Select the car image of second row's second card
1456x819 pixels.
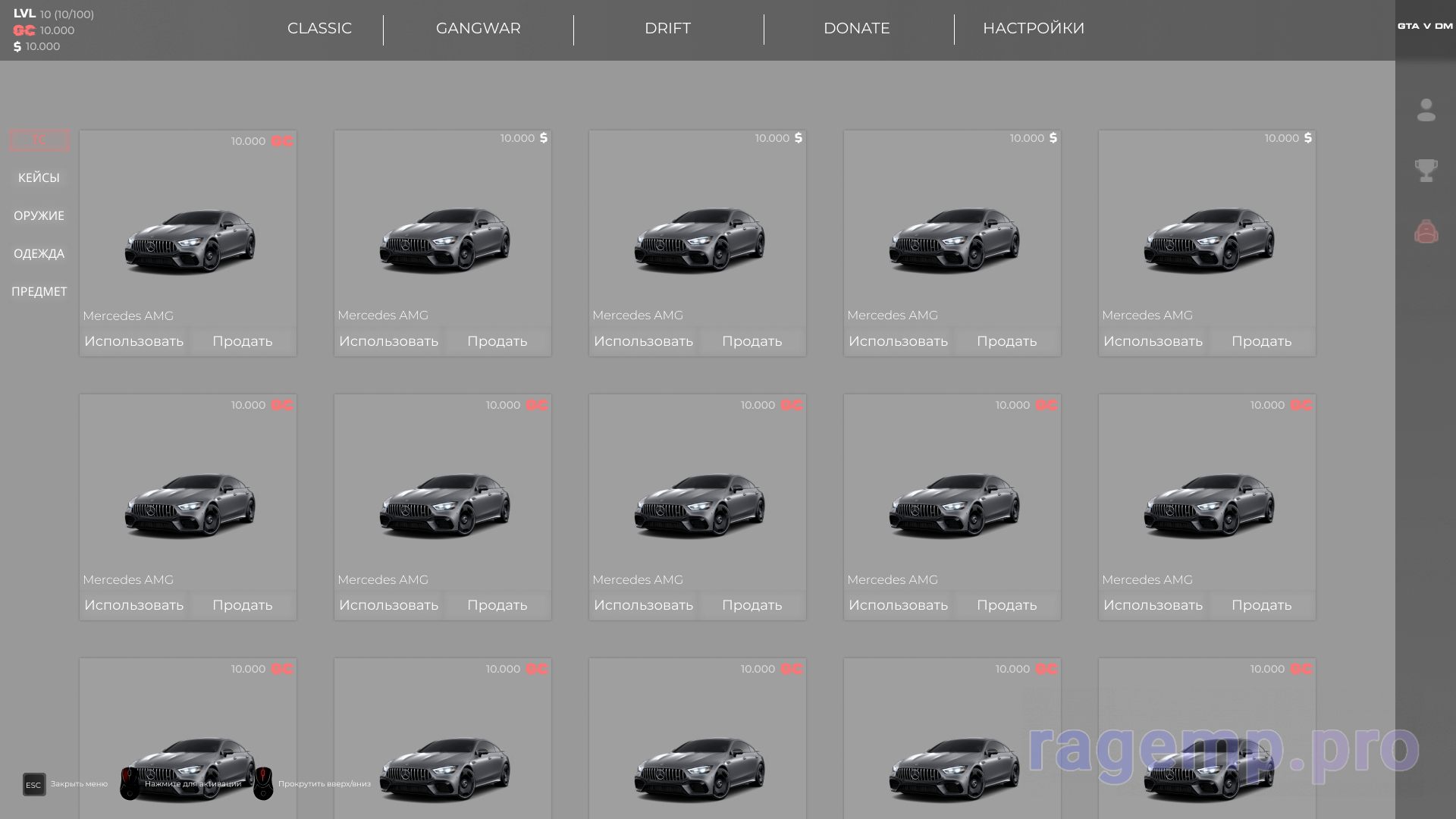tap(444, 505)
